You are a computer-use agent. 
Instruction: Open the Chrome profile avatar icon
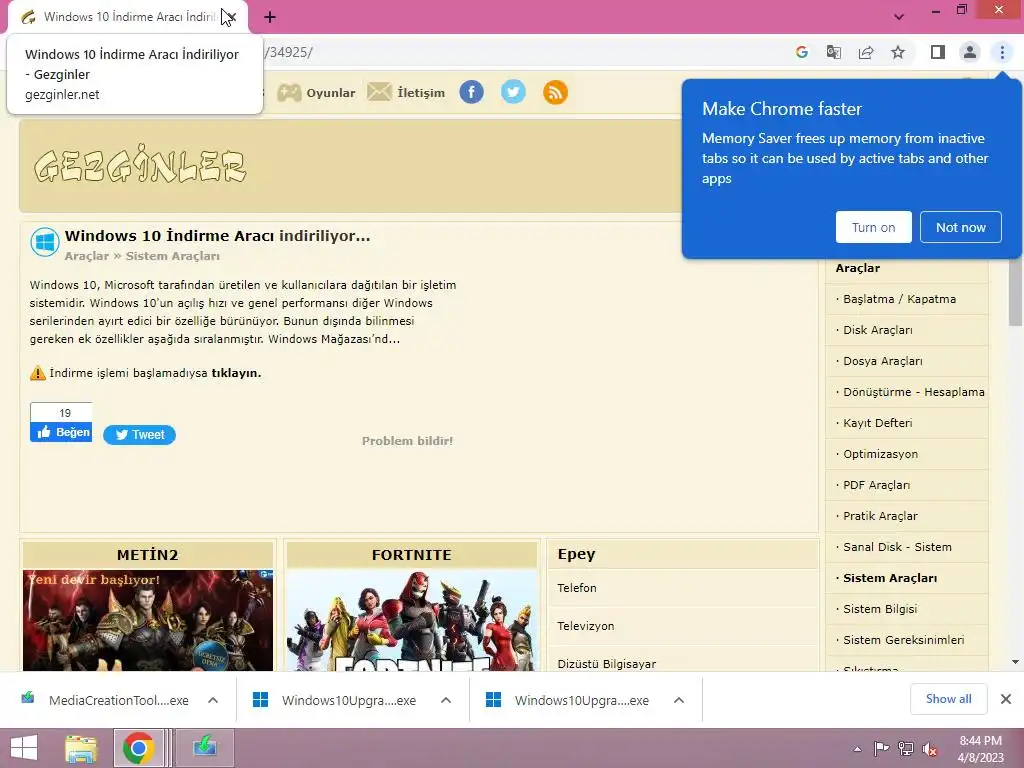point(970,52)
